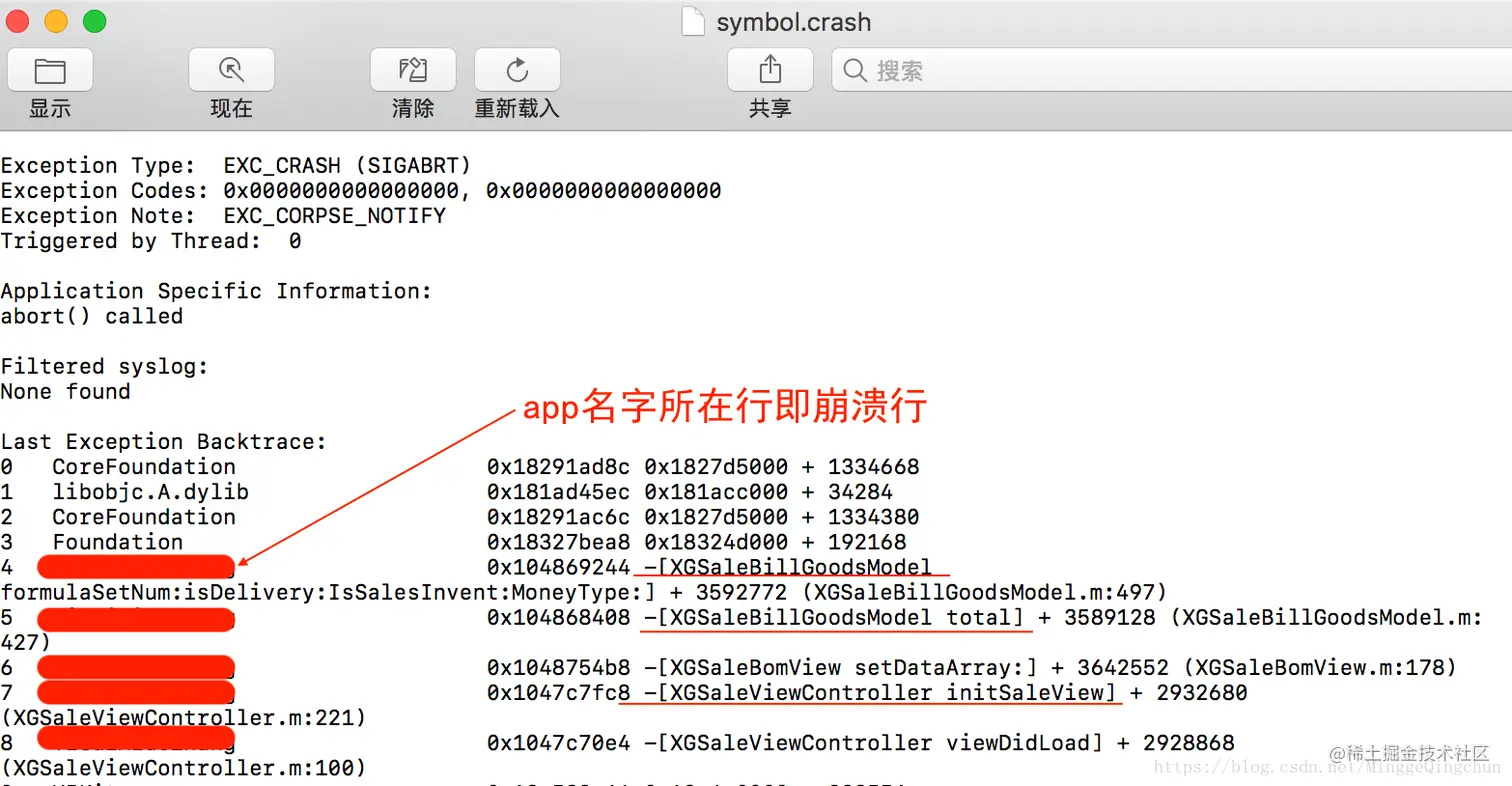Click "Application Specific Information:" text

pos(217,291)
